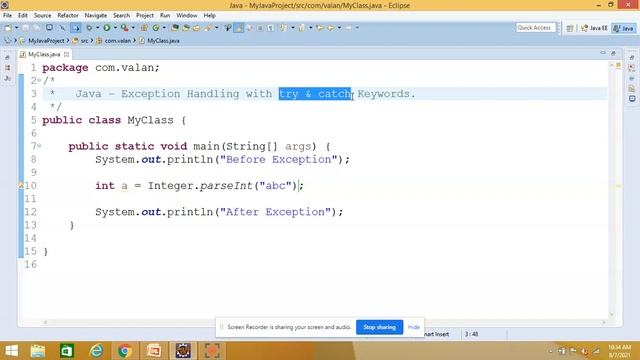Open File Explorer from the taskbar
The height and width of the screenshot is (360, 640).
click(38, 351)
